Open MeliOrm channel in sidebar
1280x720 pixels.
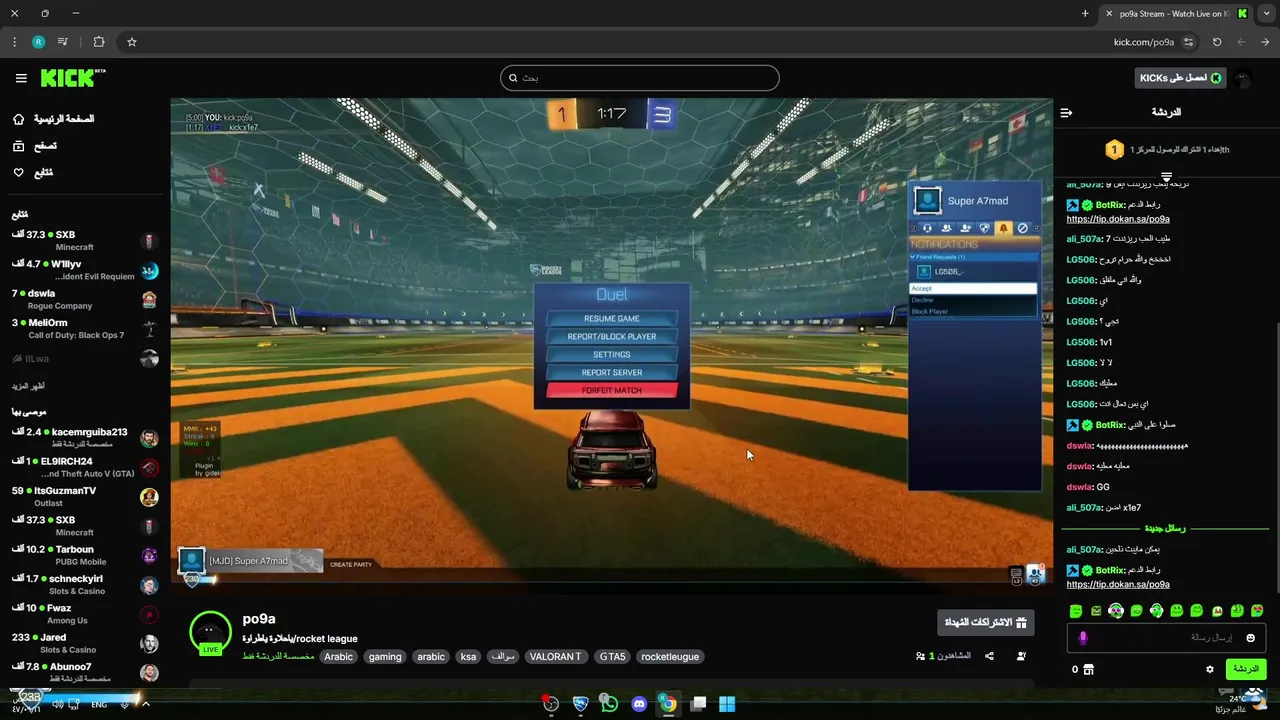[85, 328]
